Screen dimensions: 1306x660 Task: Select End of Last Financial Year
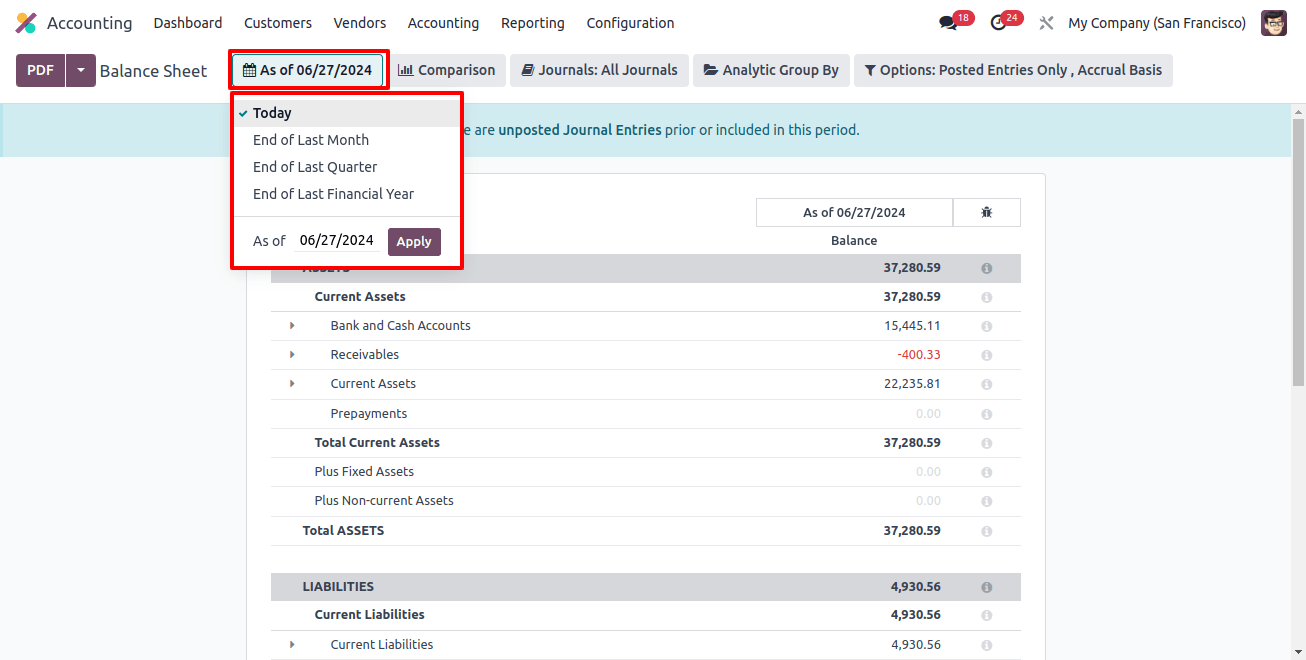point(347,194)
